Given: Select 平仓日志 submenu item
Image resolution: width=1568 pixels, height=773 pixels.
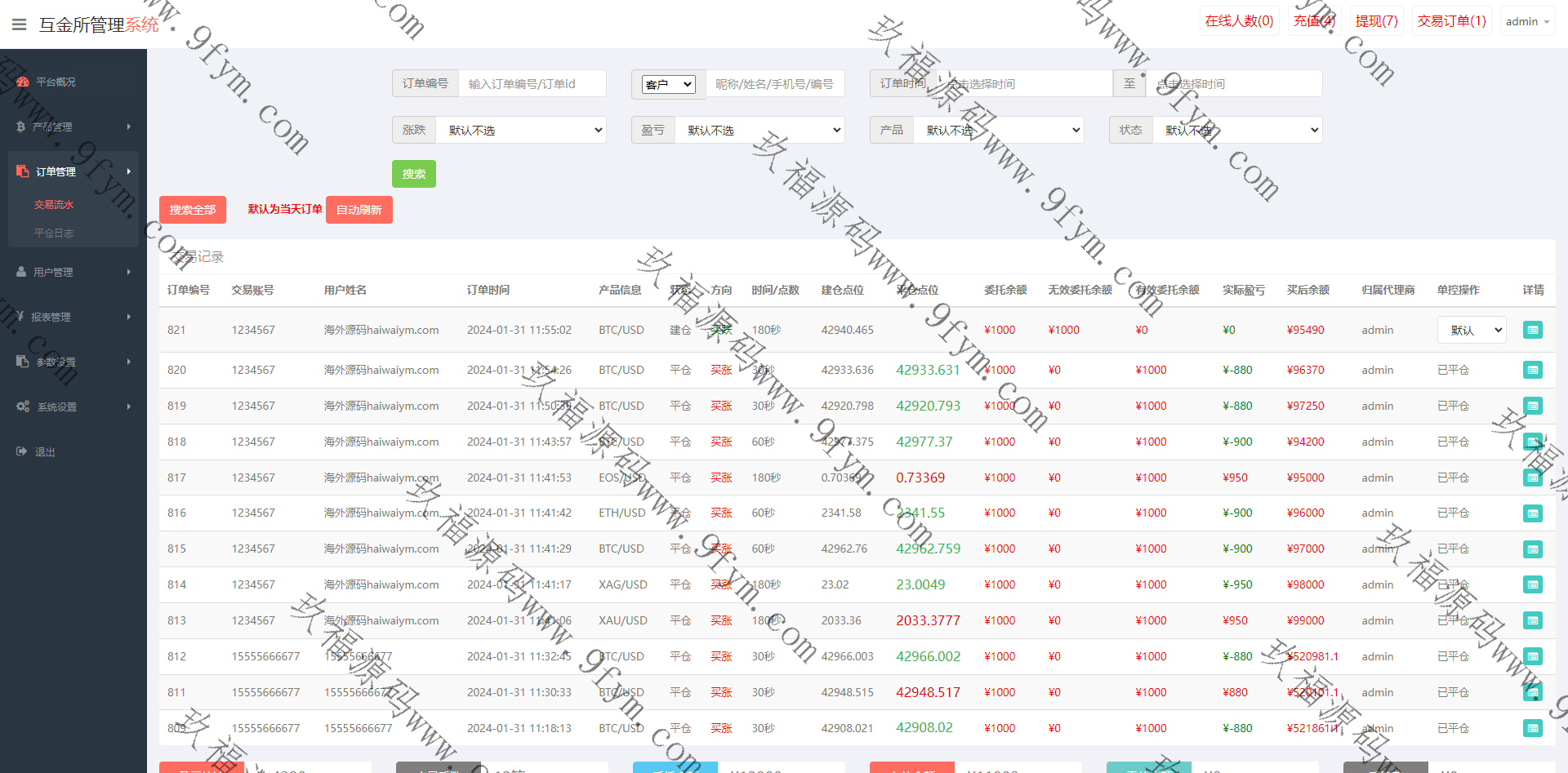Looking at the screenshot, I should (54, 233).
